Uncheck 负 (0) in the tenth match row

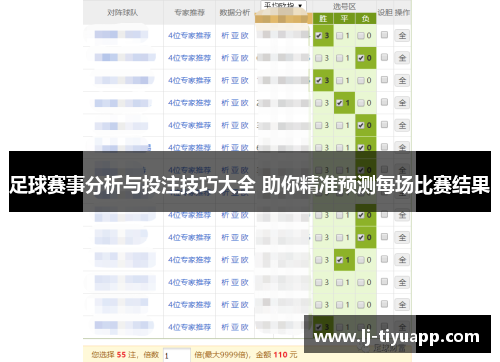click(x=361, y=237)
